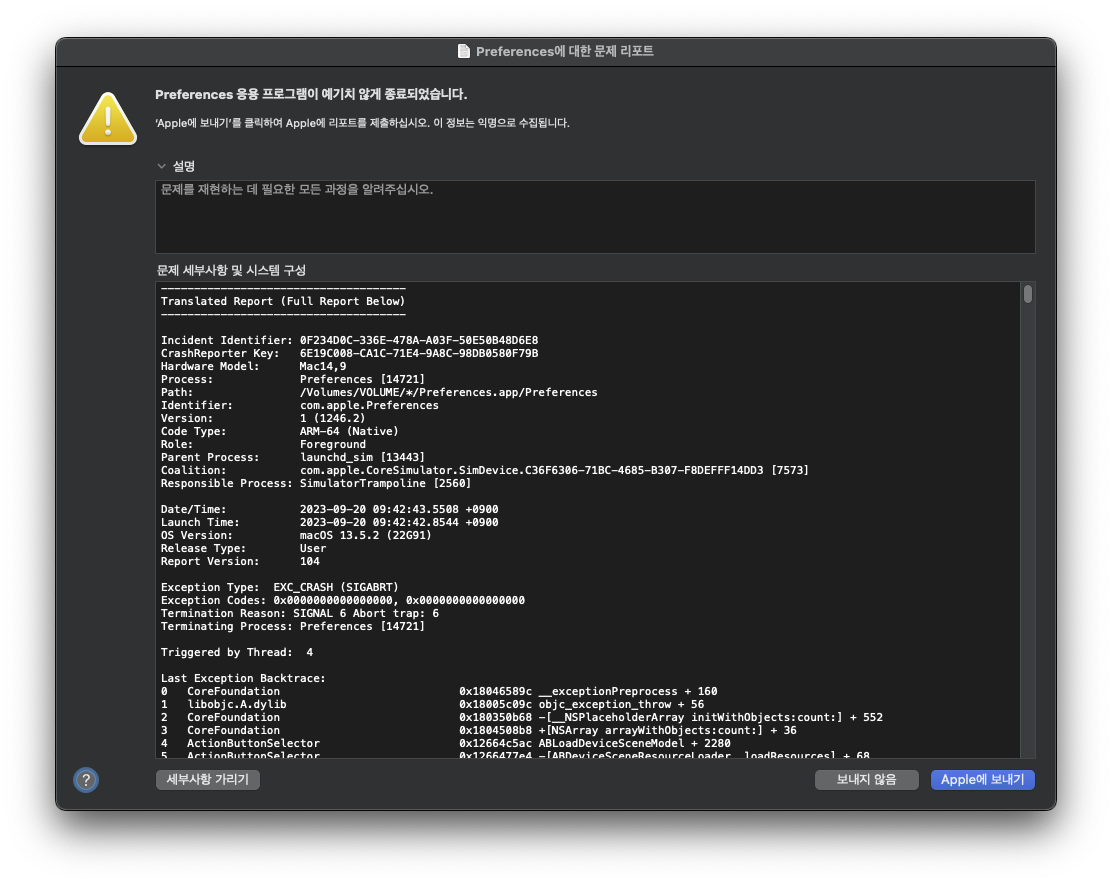
Task: Click the Hardware Model value Mac14,9
Action: tap(323, 367)
